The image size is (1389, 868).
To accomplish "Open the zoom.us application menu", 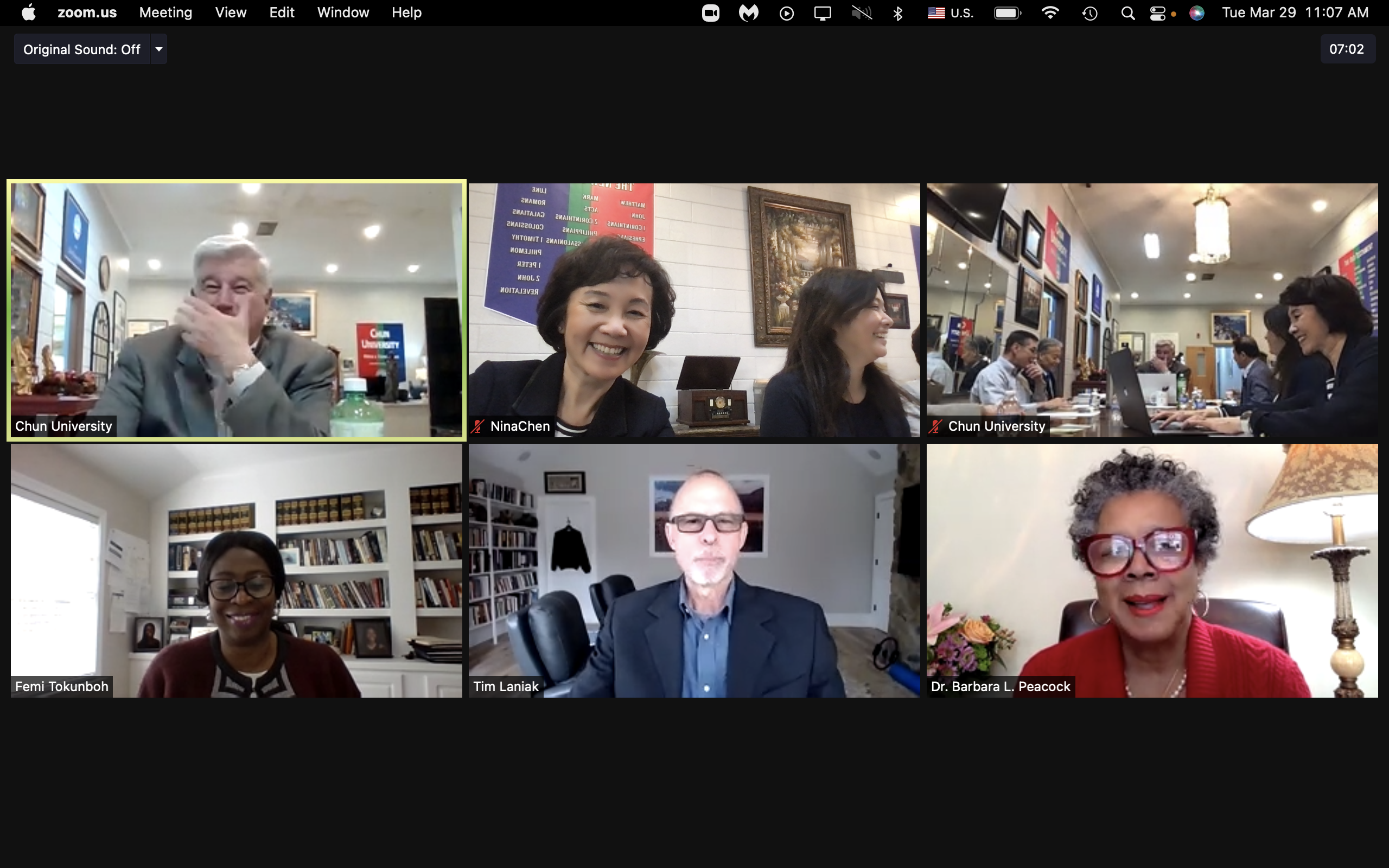I will coord(87,12).
